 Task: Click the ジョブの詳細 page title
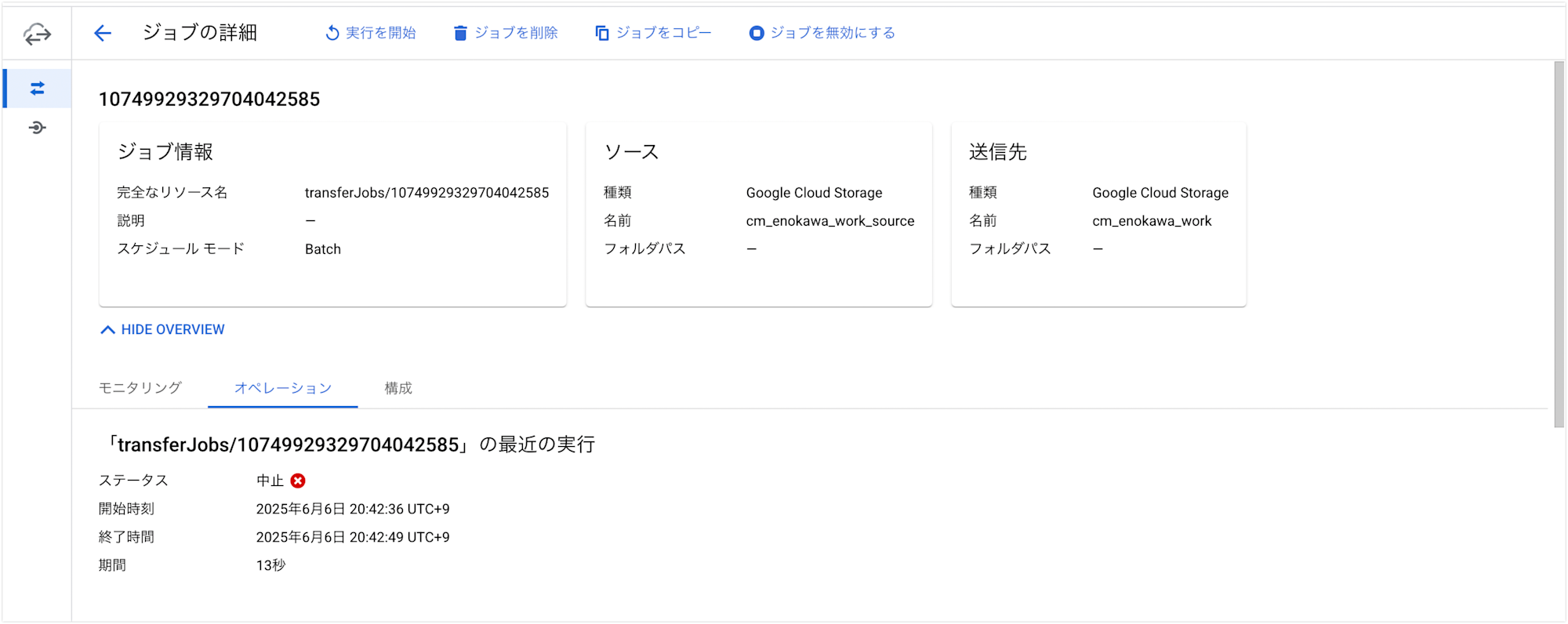click(x=200, y=32)
